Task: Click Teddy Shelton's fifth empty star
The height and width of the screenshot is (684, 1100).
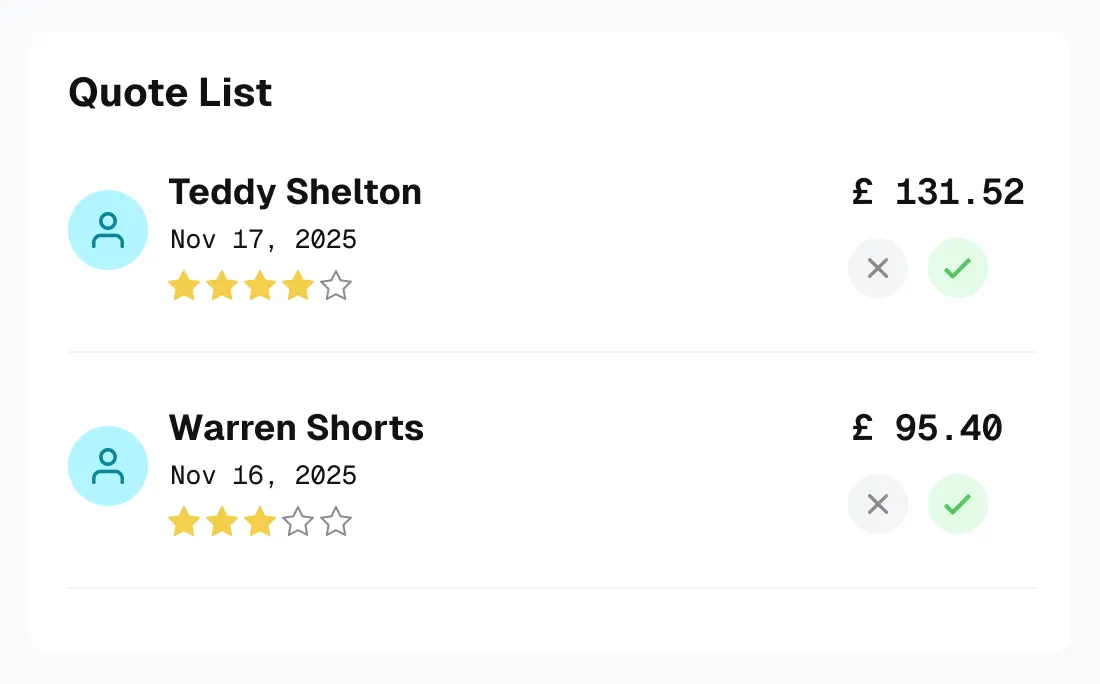Action: [x=336, y=287]
